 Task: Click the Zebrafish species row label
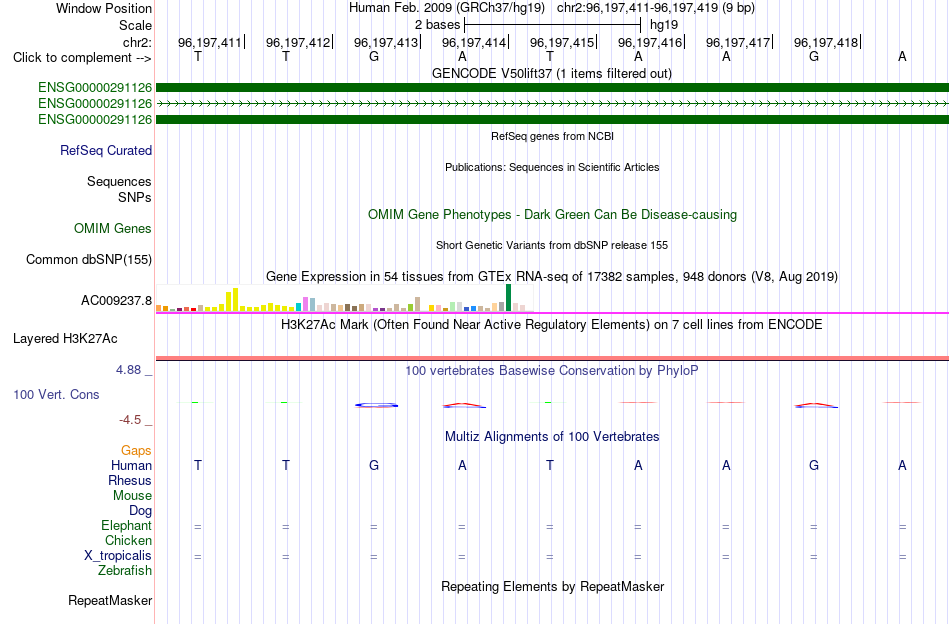(125, 571)
